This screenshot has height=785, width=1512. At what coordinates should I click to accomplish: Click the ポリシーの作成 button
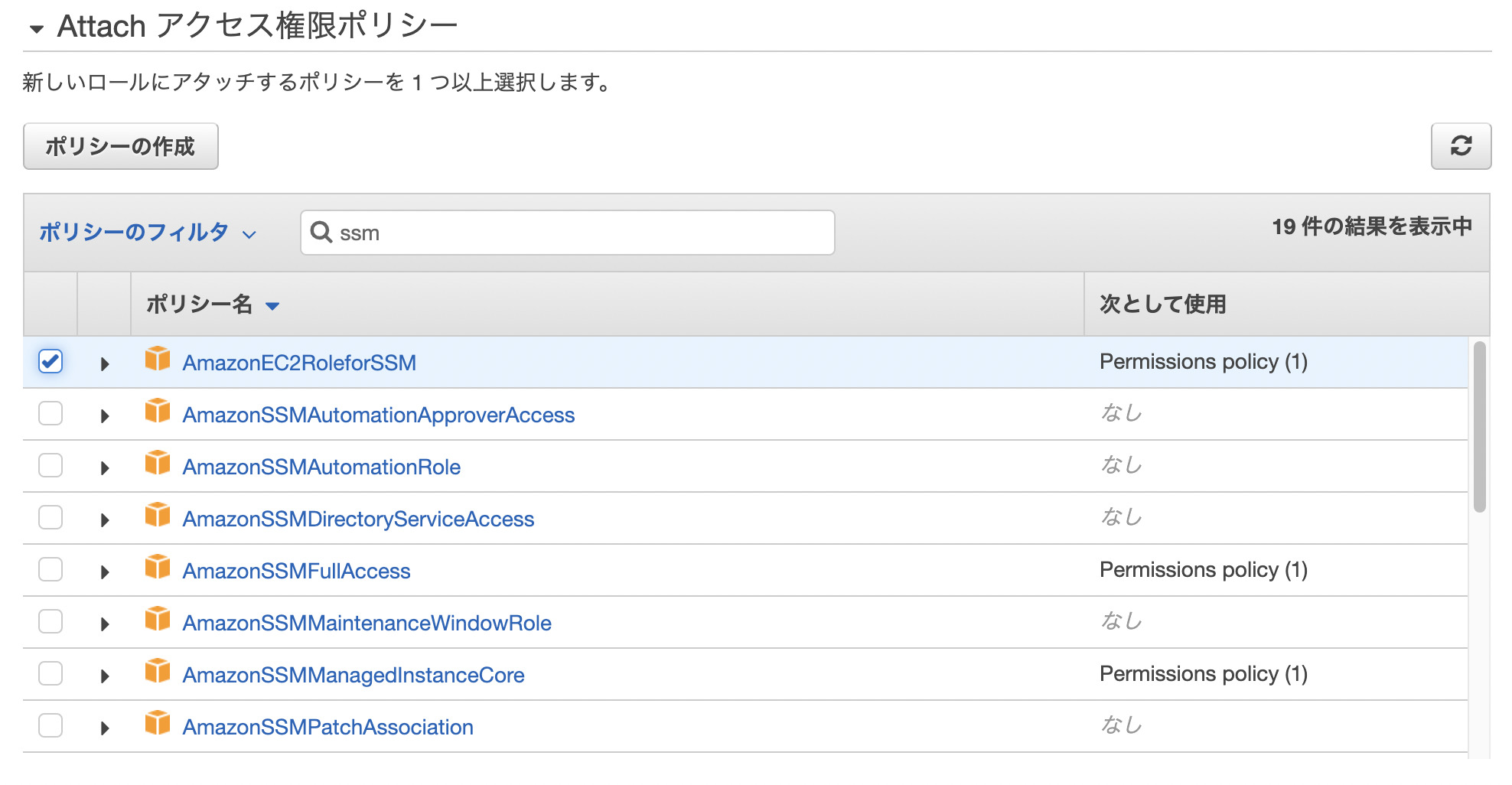121,146
